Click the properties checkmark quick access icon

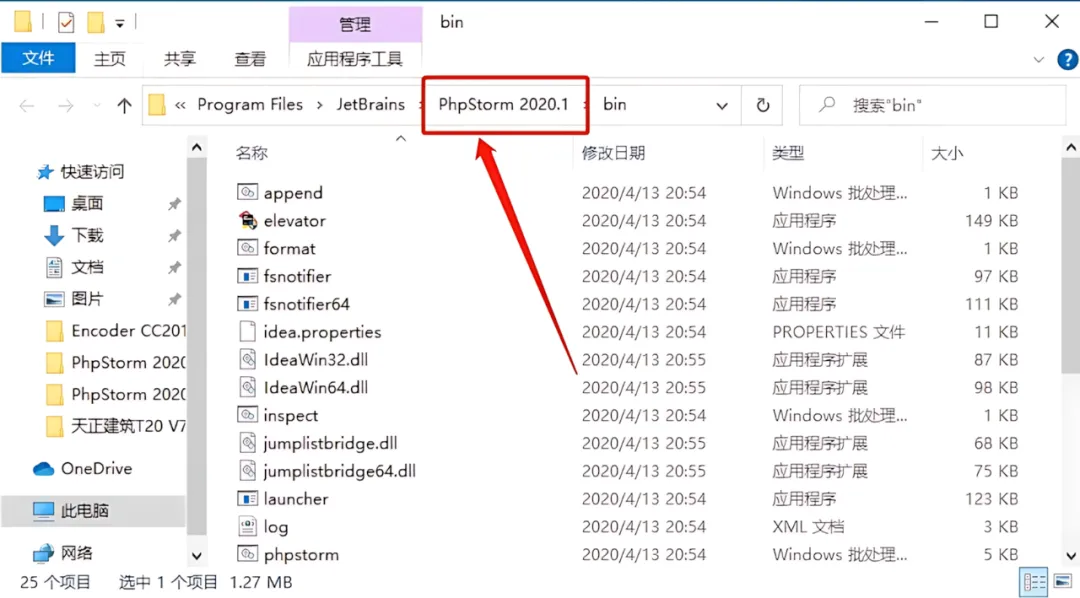click(66, 23)
